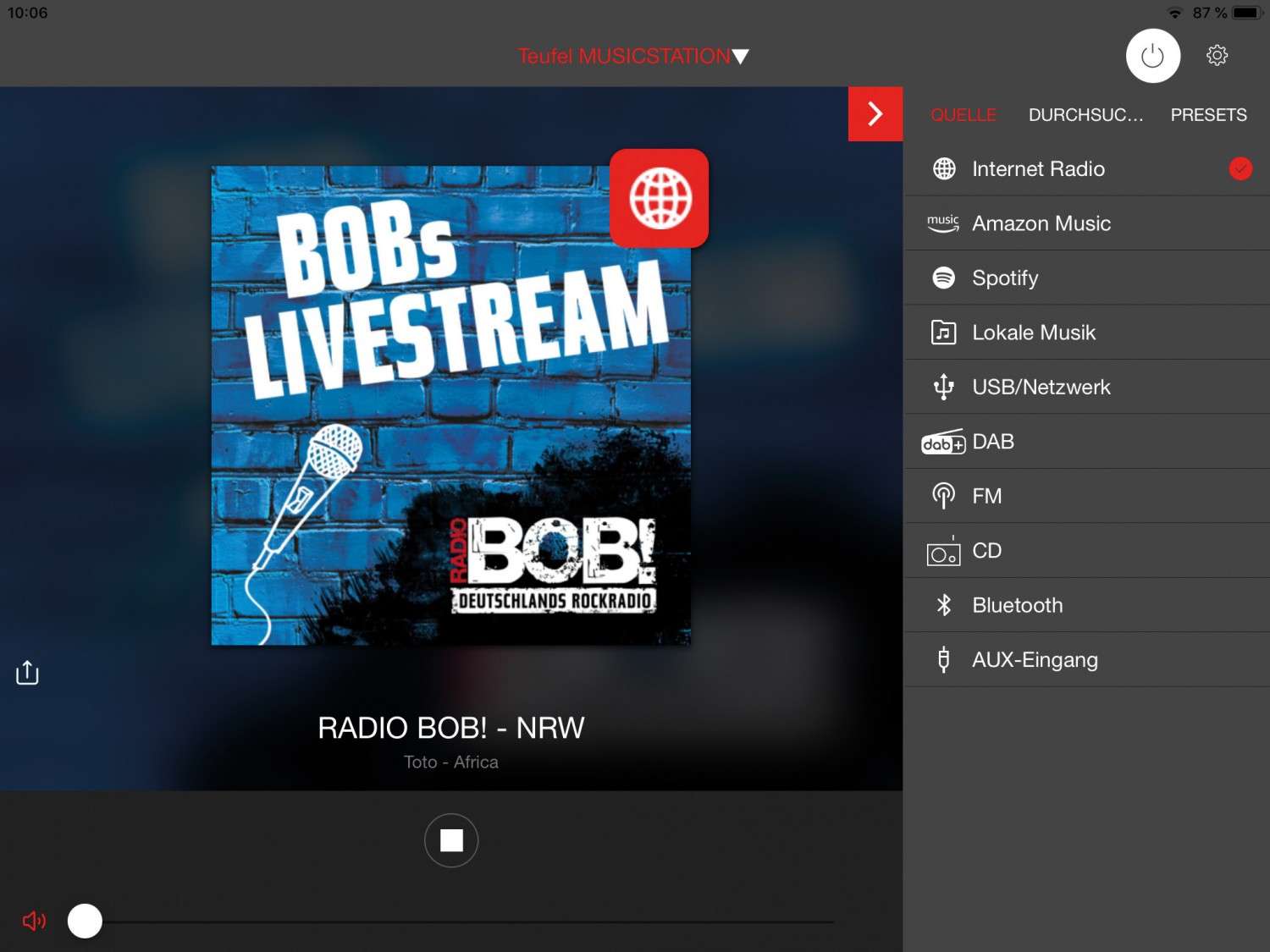Click the Lokale Musik folder icon
Image resolution: width=1270 pixels, height=952 pixels.
point(944,333)
